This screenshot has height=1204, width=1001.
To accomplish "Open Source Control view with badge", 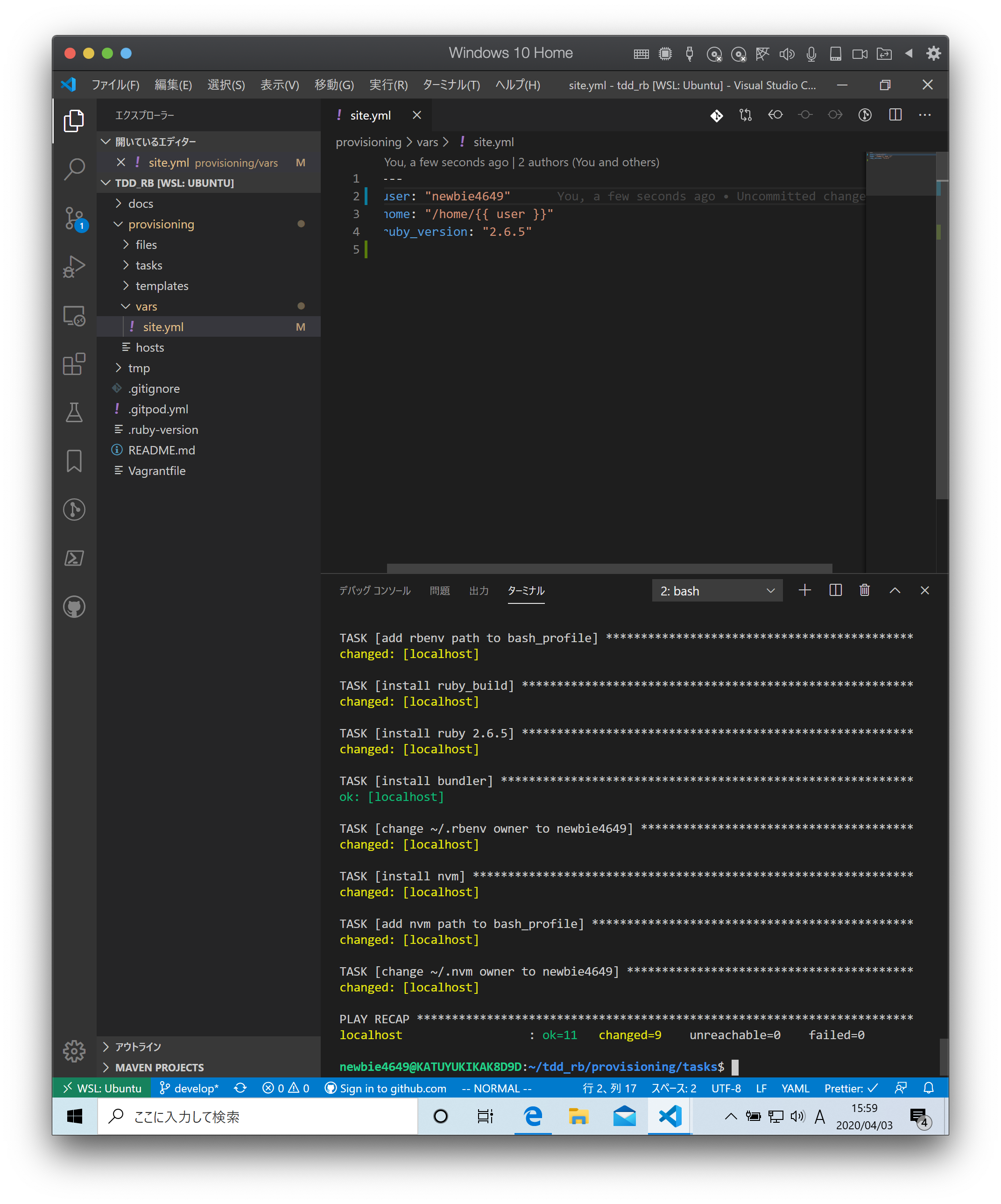I will [74, 218].
